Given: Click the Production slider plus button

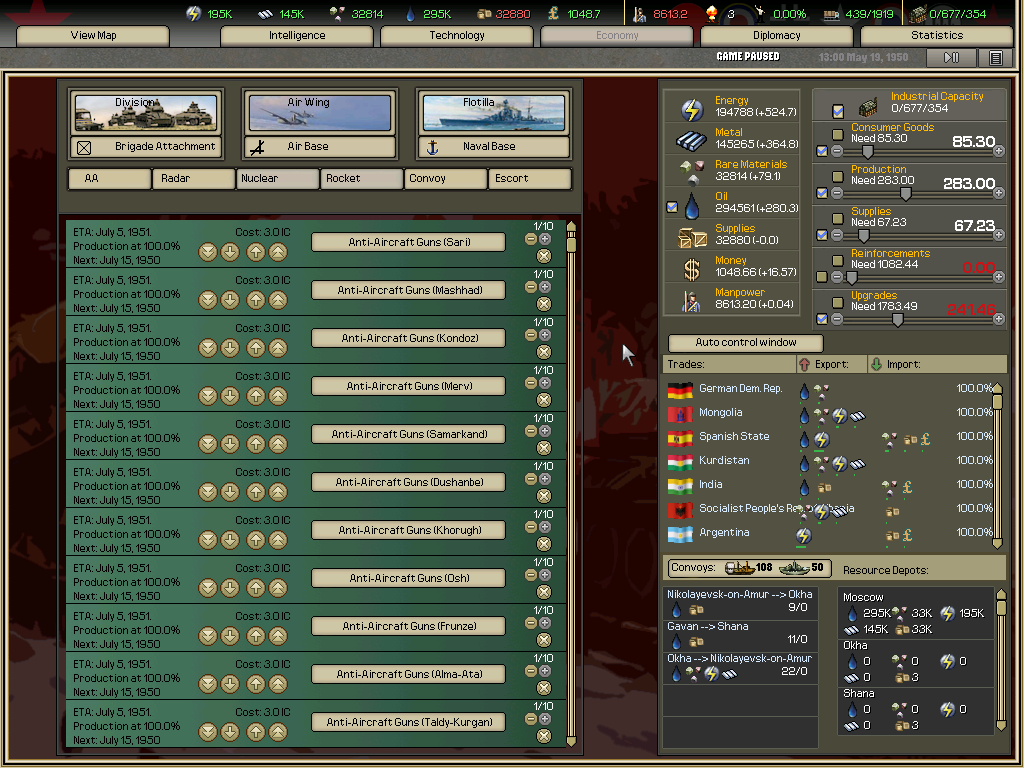Looking at the screenshot, I should (999, 193).
